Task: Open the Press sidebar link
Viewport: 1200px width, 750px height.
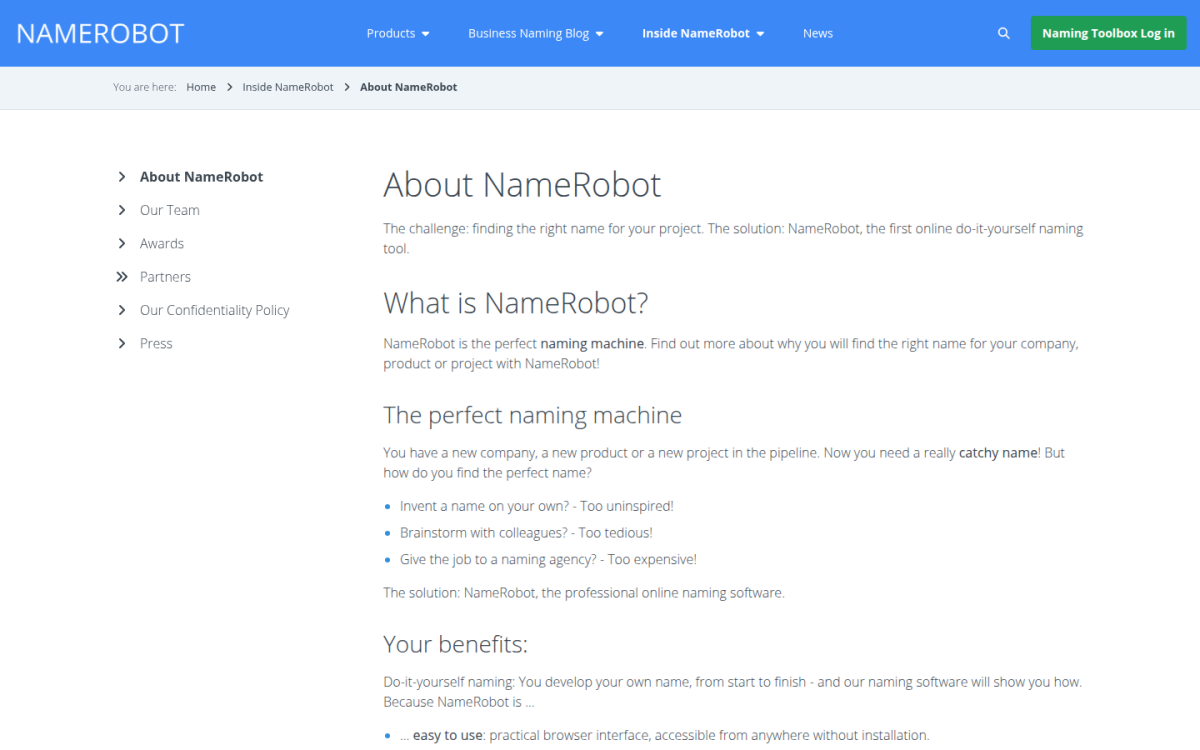Action: pos(156,343)
